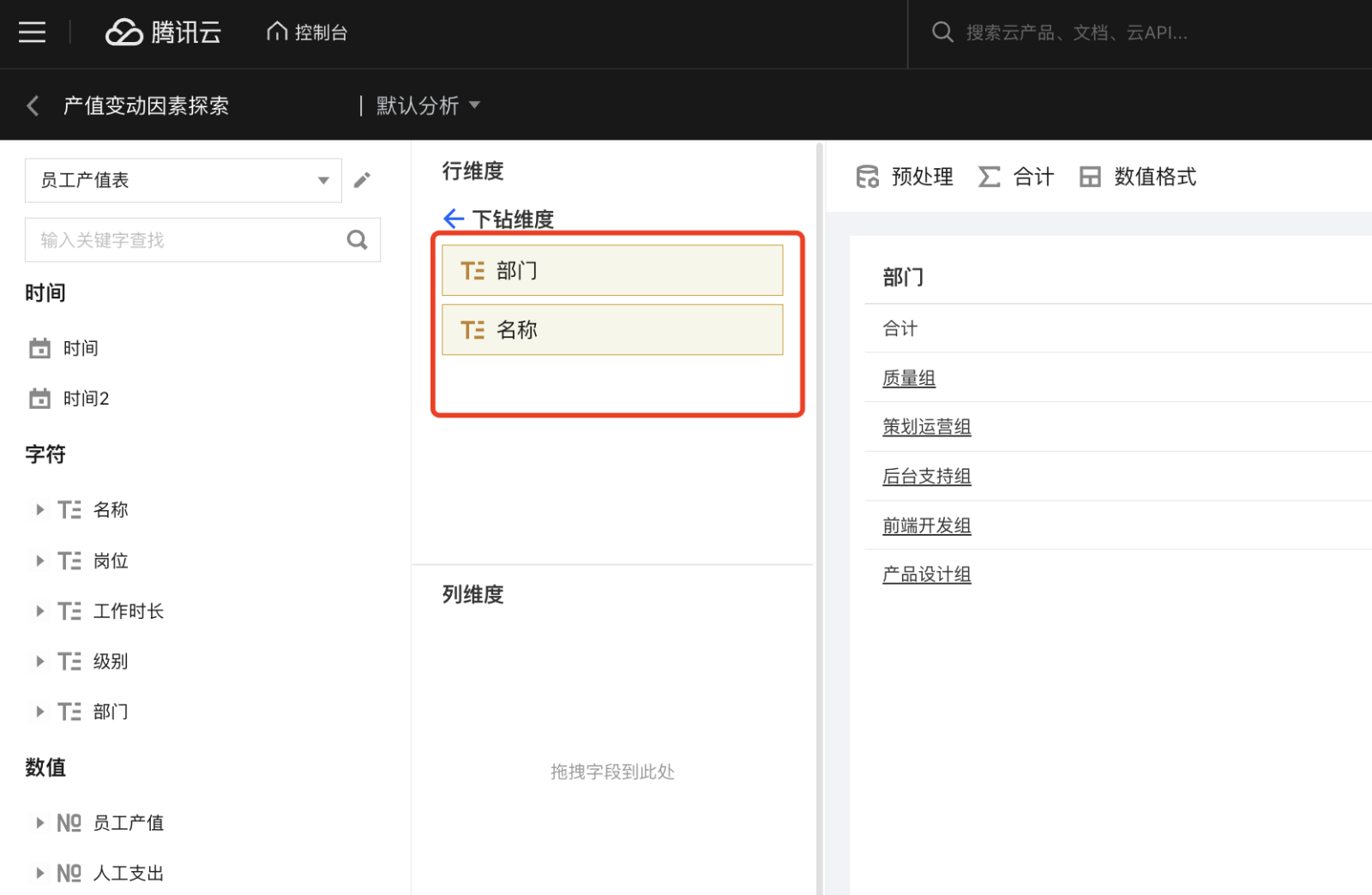Go to the 控制台 console home

point(307,33)
